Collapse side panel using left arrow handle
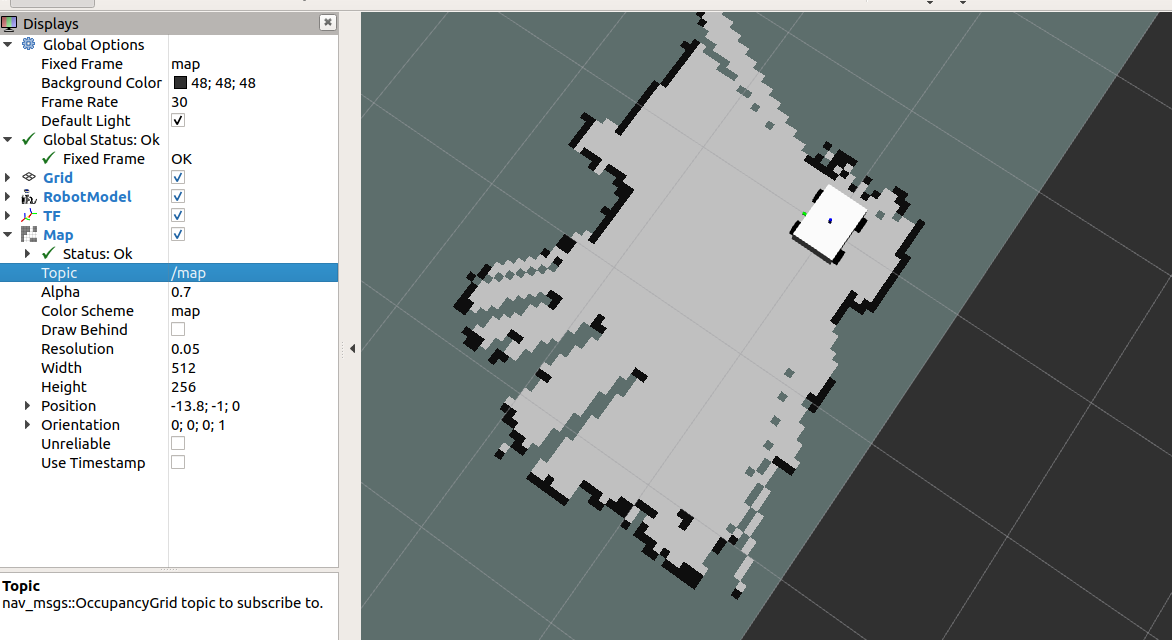 click(352, 348)
